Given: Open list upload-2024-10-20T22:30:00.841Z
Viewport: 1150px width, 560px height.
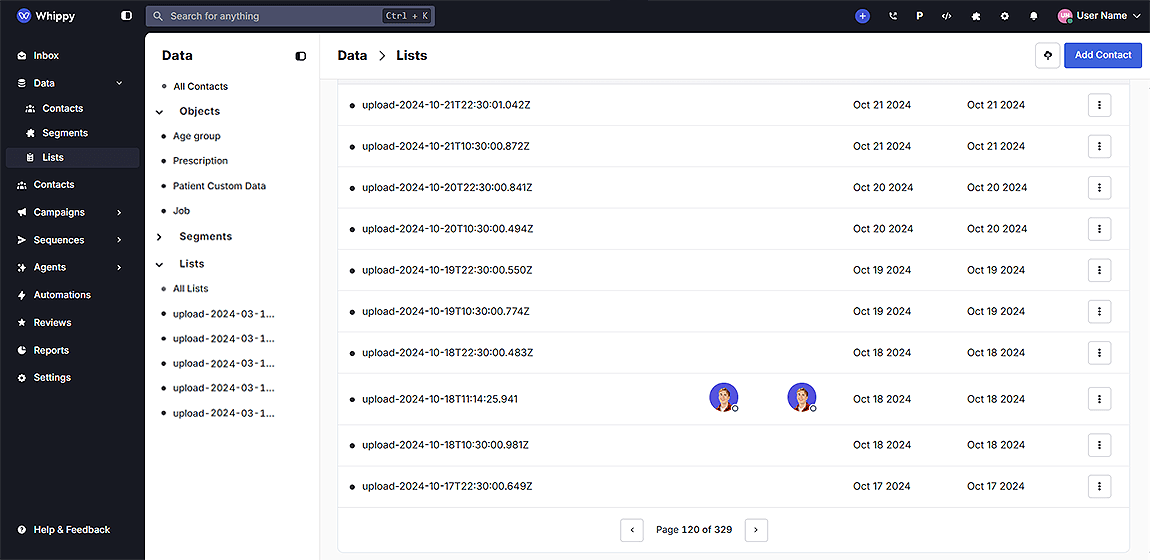Looking at the screenshot, I should [x=447, y=188].
